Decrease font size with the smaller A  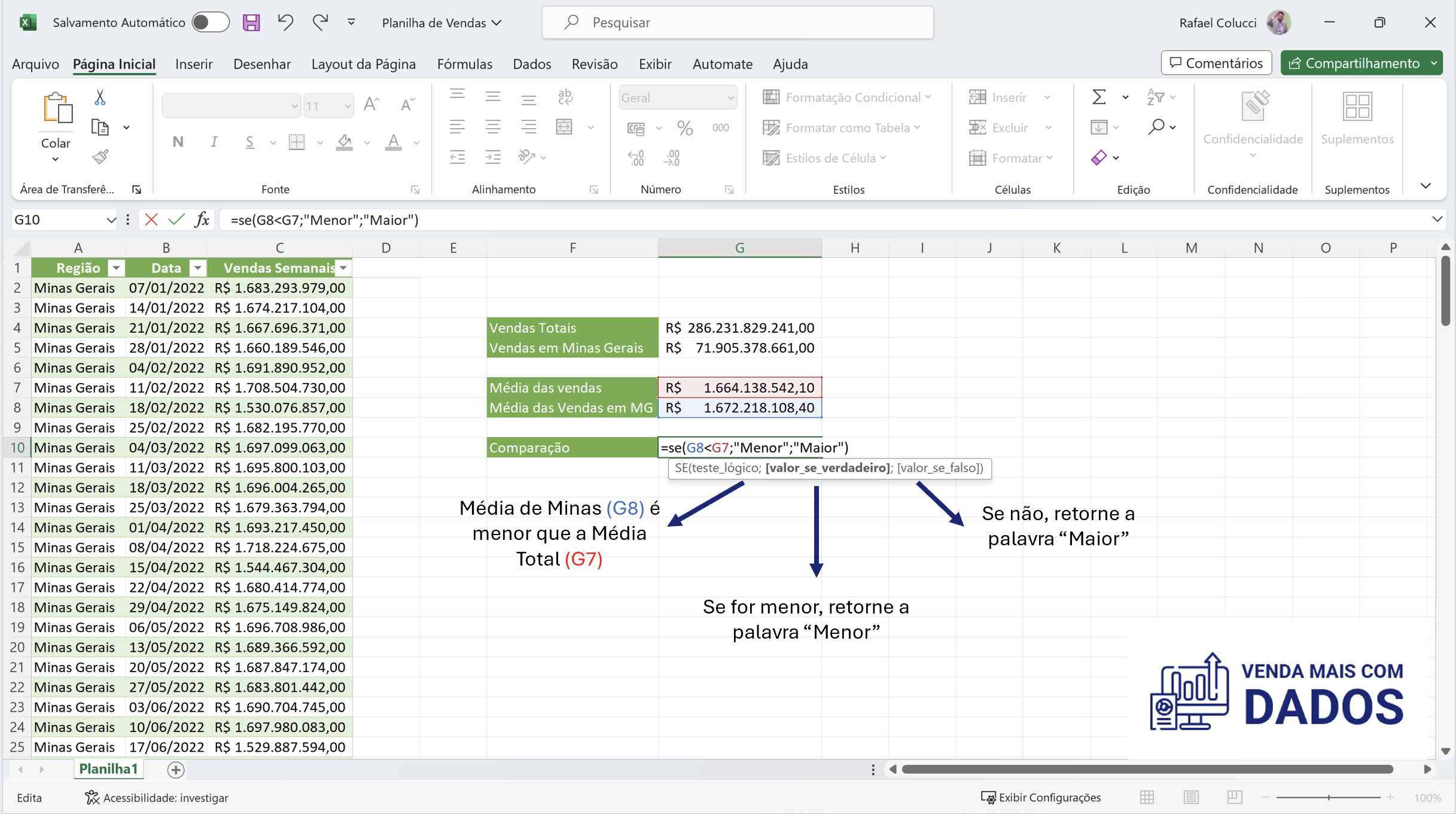coord(407,104)
